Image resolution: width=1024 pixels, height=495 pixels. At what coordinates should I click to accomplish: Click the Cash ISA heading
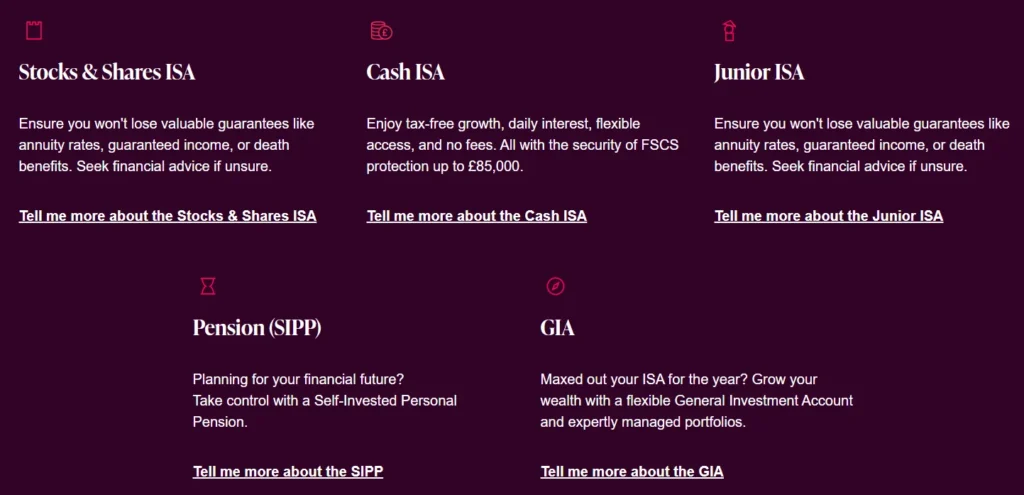click(x=405, y=72)
